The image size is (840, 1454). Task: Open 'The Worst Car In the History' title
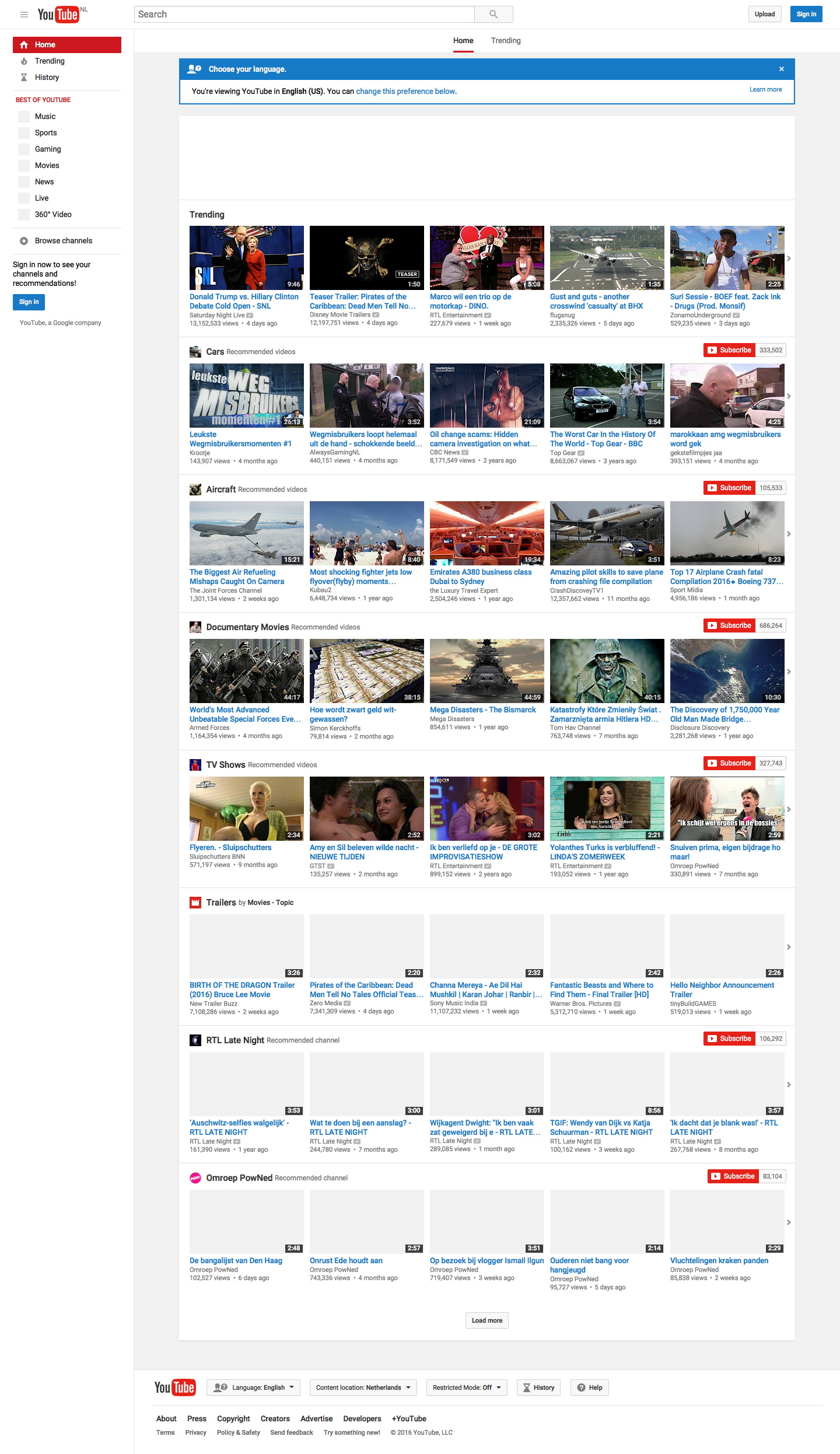tap(603, 439)
